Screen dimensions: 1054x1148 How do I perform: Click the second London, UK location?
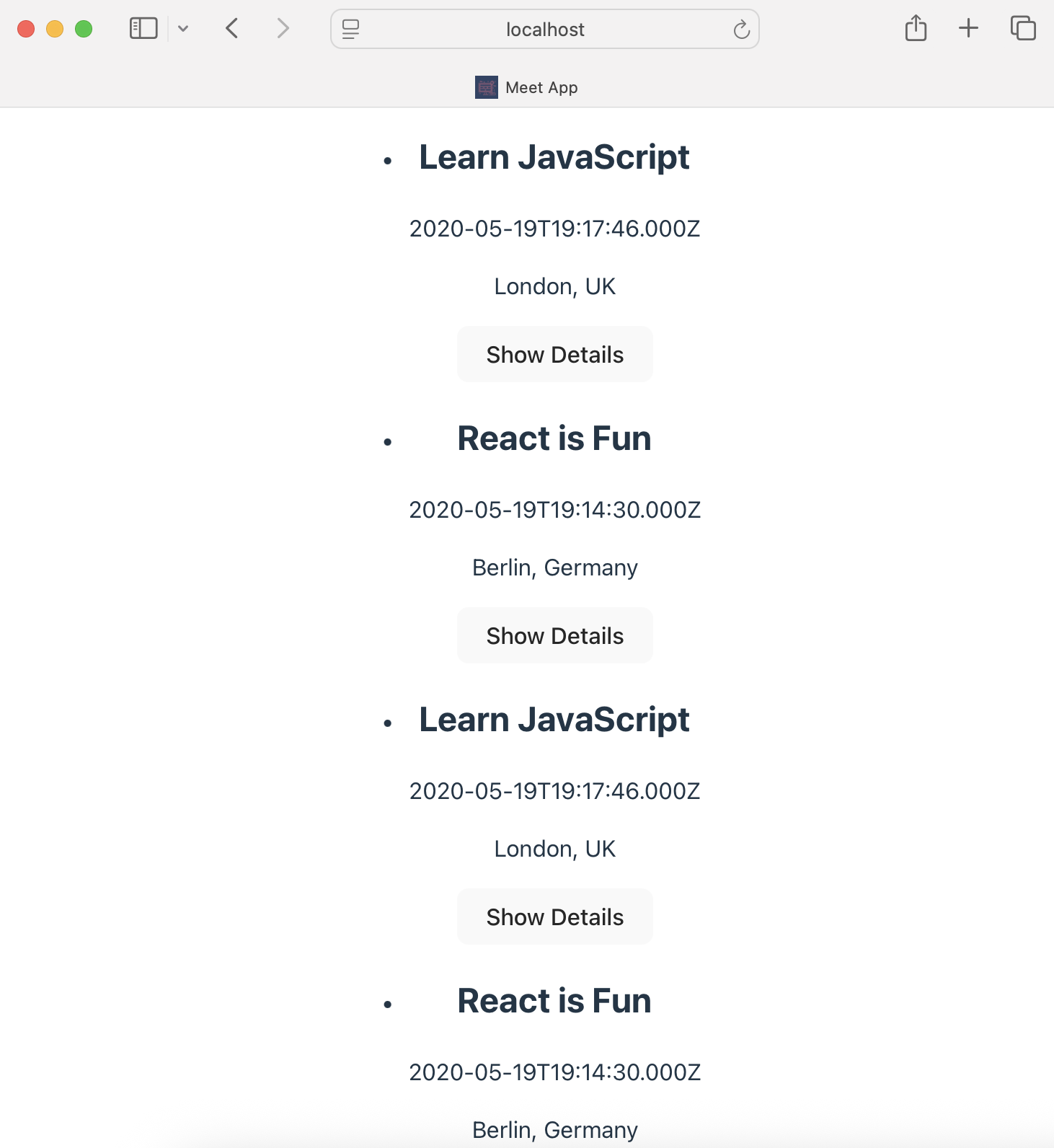[555, 849]
